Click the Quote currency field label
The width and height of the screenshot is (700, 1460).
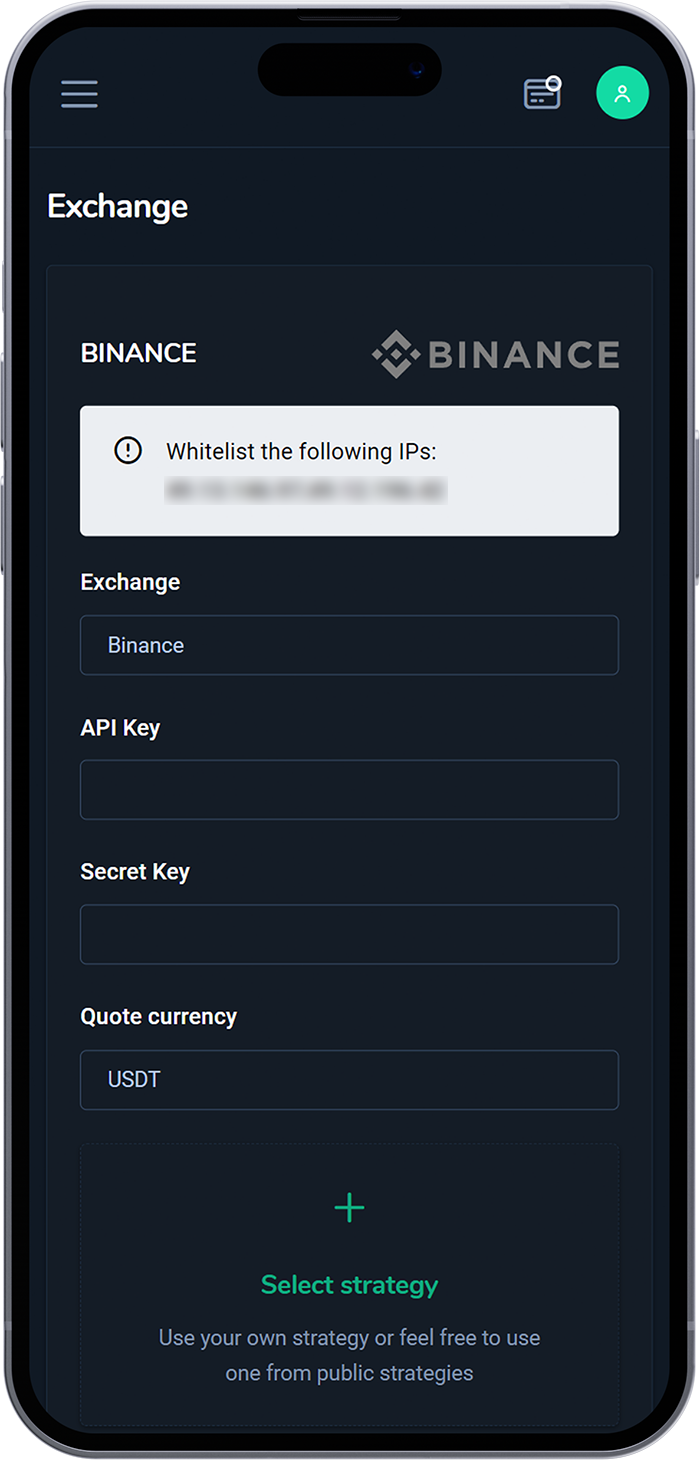(x=158, y=1017)
